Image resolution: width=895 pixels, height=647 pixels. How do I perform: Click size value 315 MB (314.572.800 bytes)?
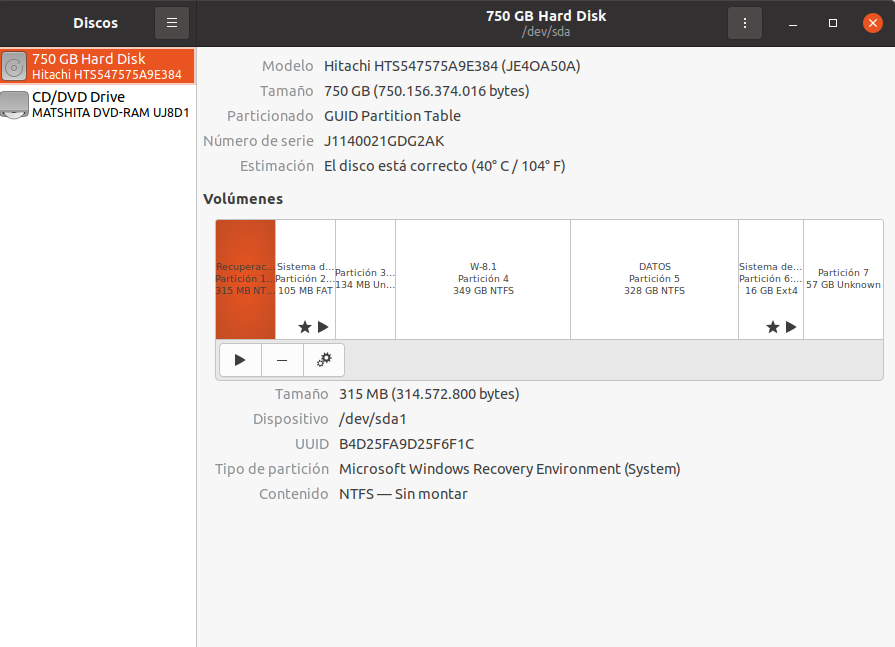pyautogui.click(x=429, y=394)
